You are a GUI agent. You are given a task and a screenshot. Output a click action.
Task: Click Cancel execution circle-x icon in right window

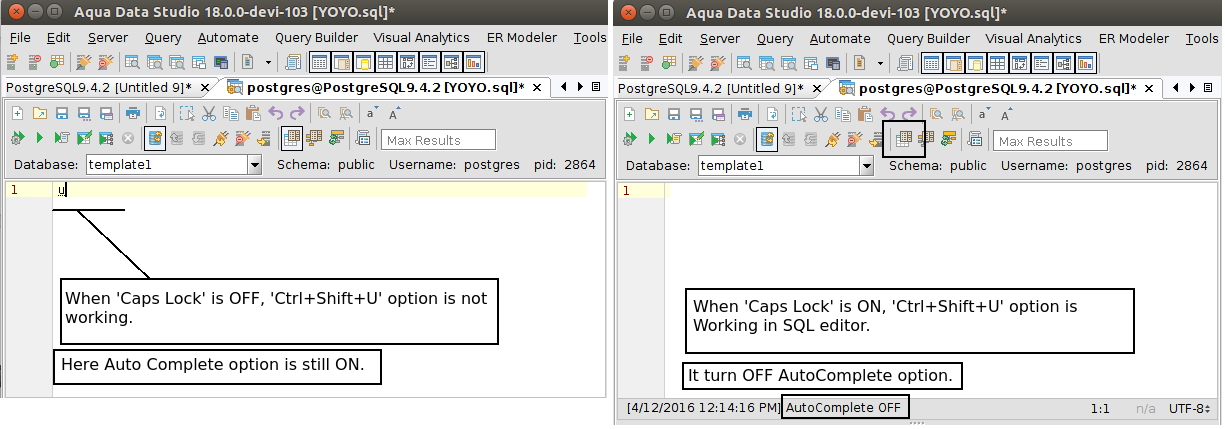[x=740, y=139]
